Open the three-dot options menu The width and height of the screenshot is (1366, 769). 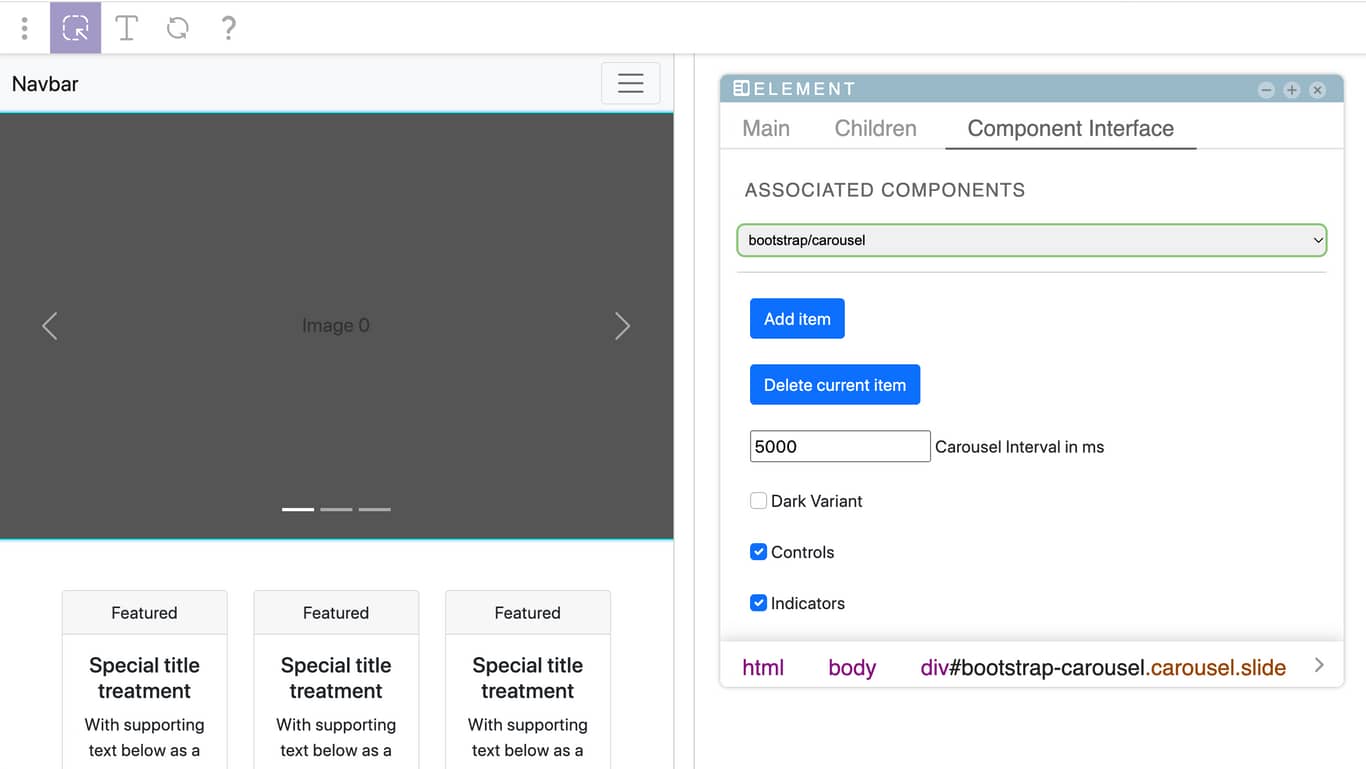pyautogui.click(x=25, y=28)
